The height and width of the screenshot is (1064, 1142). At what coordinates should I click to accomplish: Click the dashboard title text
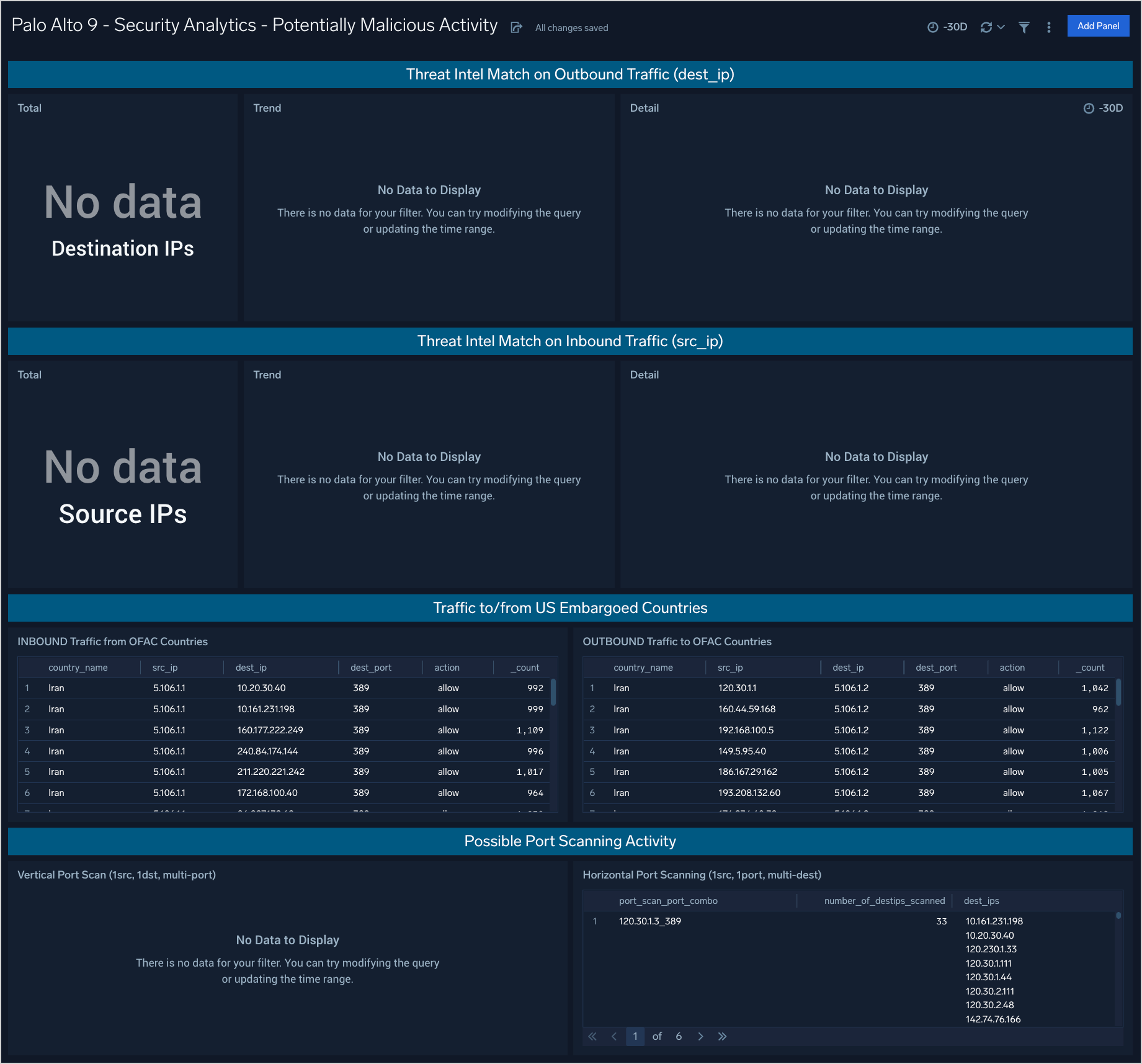254,25
